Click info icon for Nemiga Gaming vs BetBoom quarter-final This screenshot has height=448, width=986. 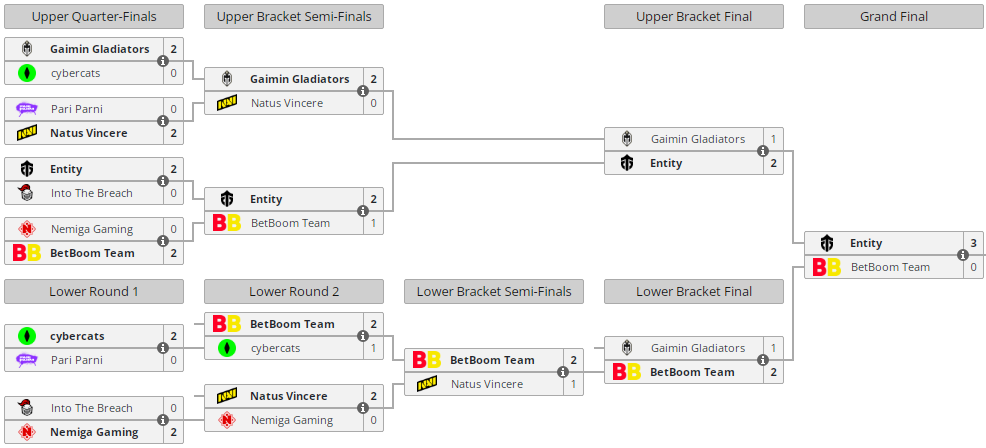point(163,241)
